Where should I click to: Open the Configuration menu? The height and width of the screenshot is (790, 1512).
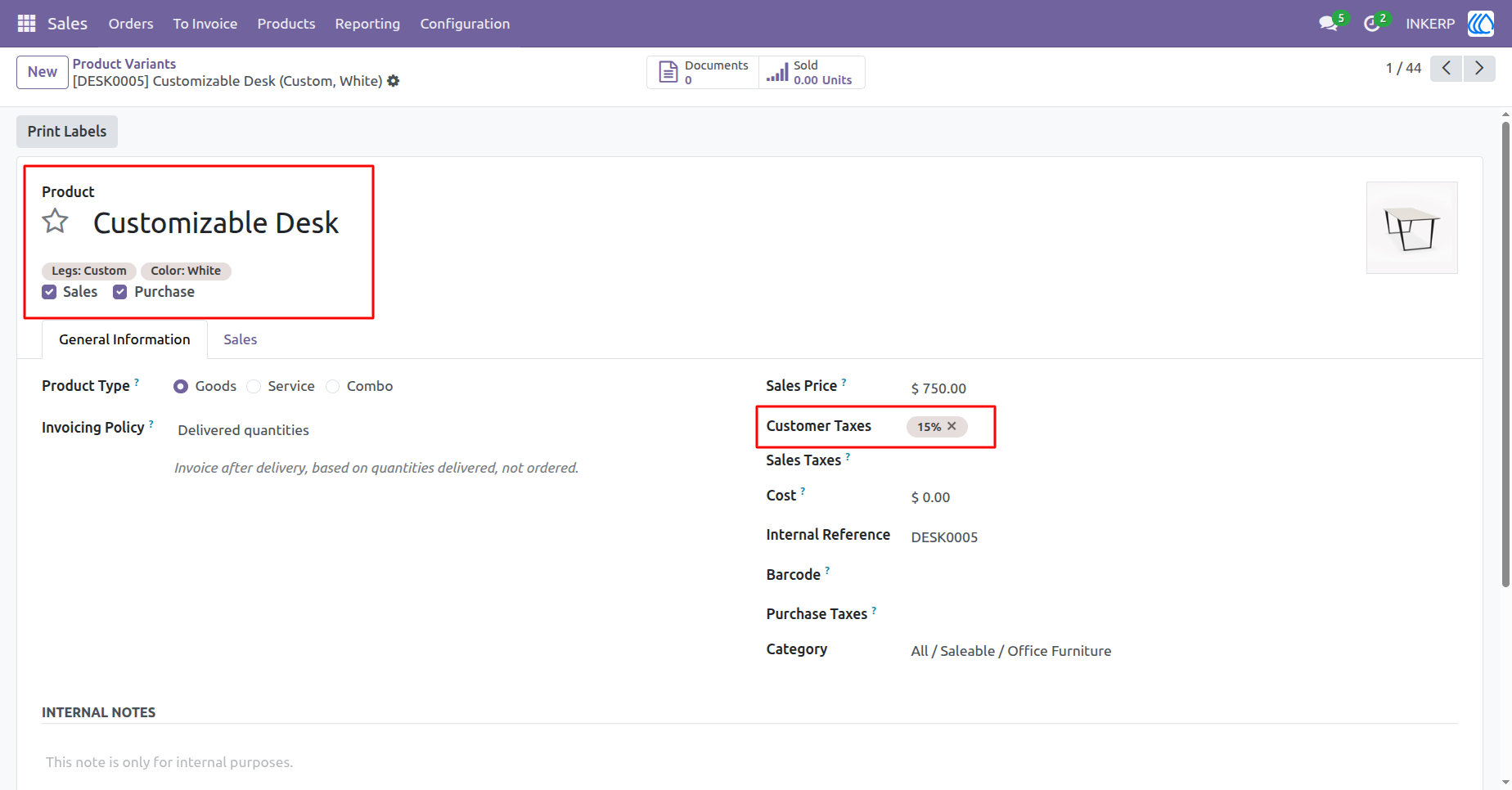[465, 24]
